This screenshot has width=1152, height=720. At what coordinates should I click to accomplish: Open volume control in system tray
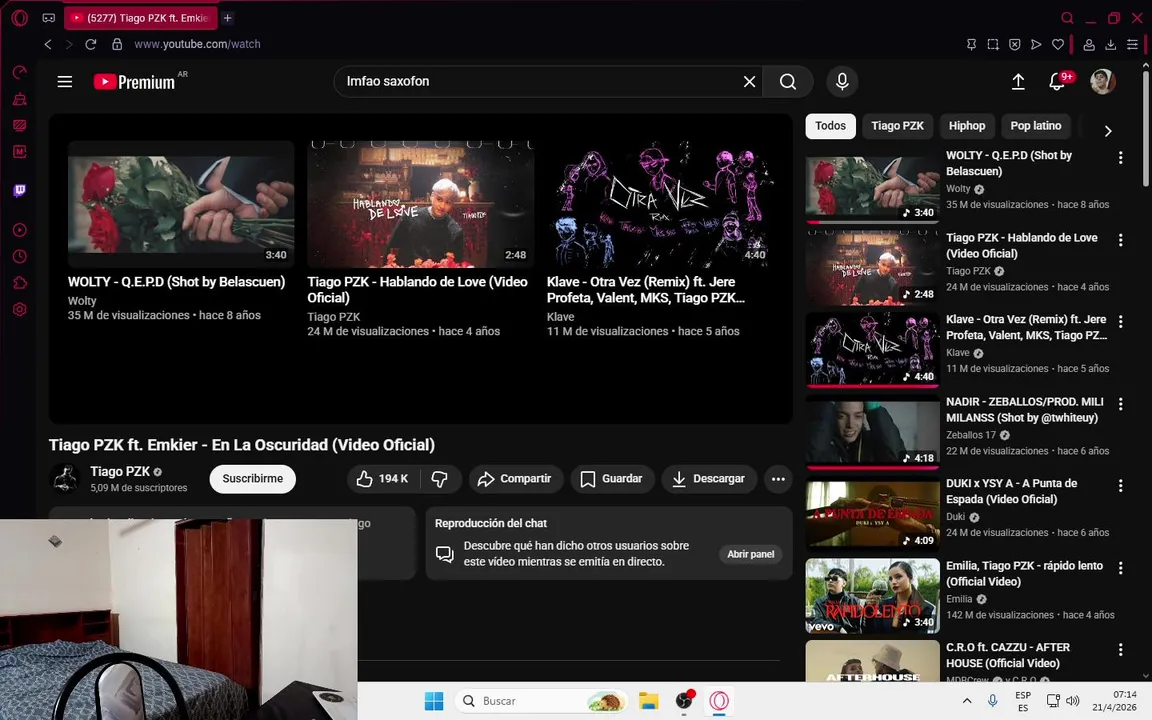pos(1073,701)
